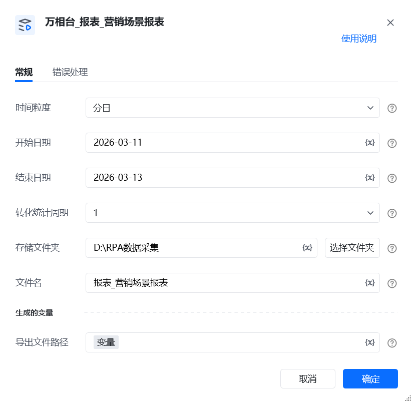Click the help icon beside 转化统计周期
This screenshot has width=413, height=403.
click(x=392, y=213)
